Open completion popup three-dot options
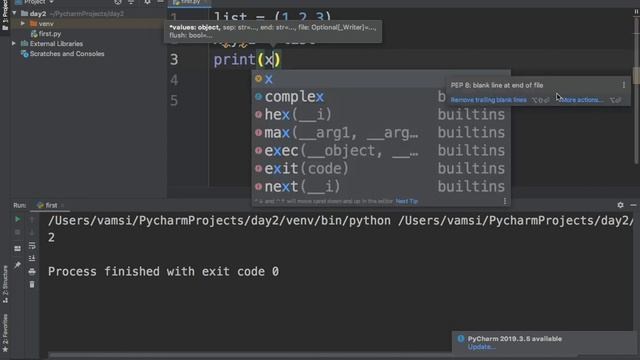This screenshot has height=360, width=640. (x=504, y=201)
